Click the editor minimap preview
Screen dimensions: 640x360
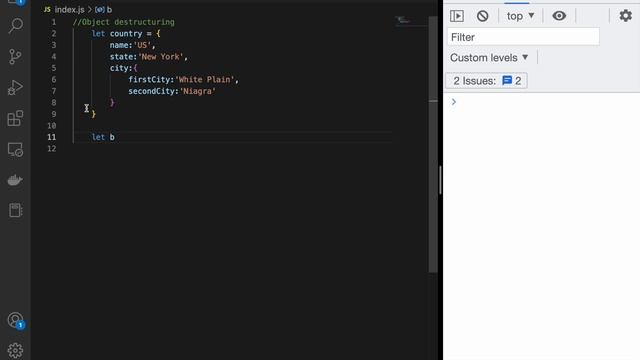pos(404,20)
